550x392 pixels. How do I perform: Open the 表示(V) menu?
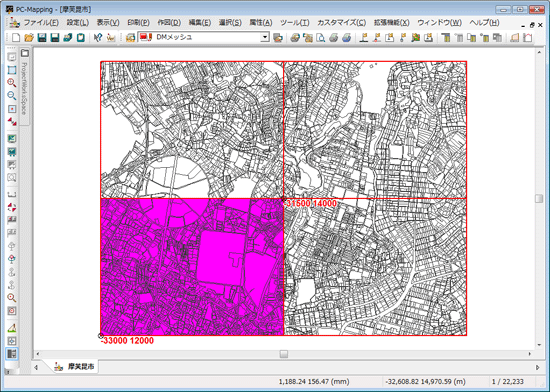[x=108, y=22]
